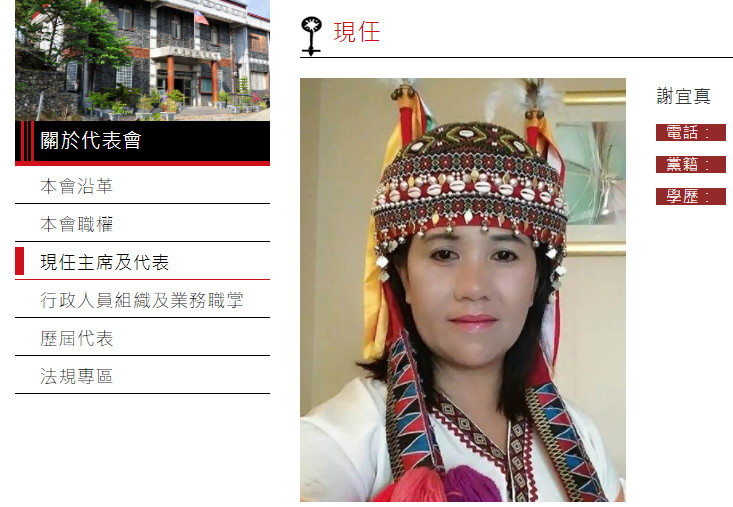Open the 本會沿革 sidebar menu item
Viewport: 733px width, 507px height.
[x=77, y=186]
